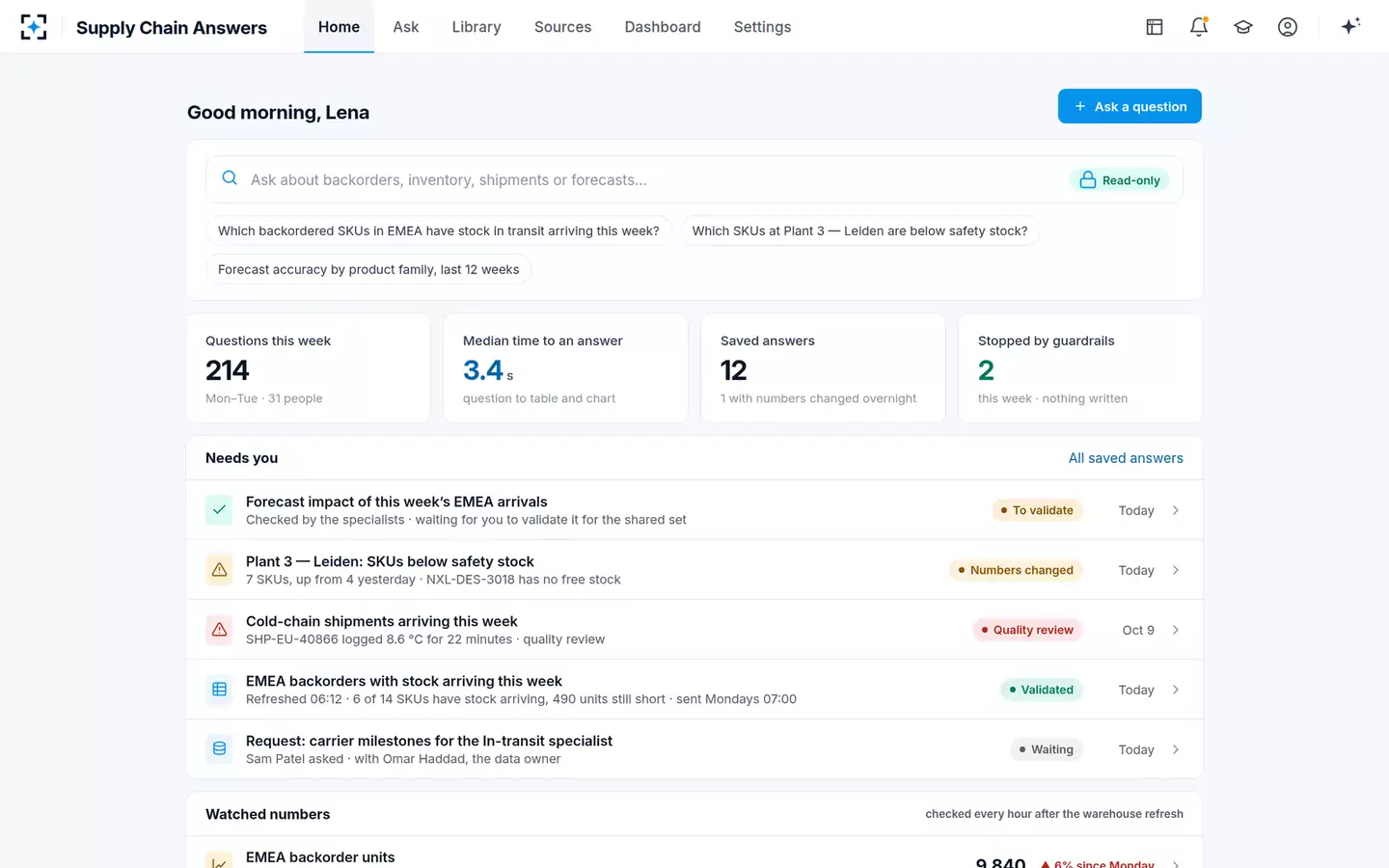Expand the Cold-chain shipments row chevron
This screenshot has height=868, width=1389.
(1176, 630)
